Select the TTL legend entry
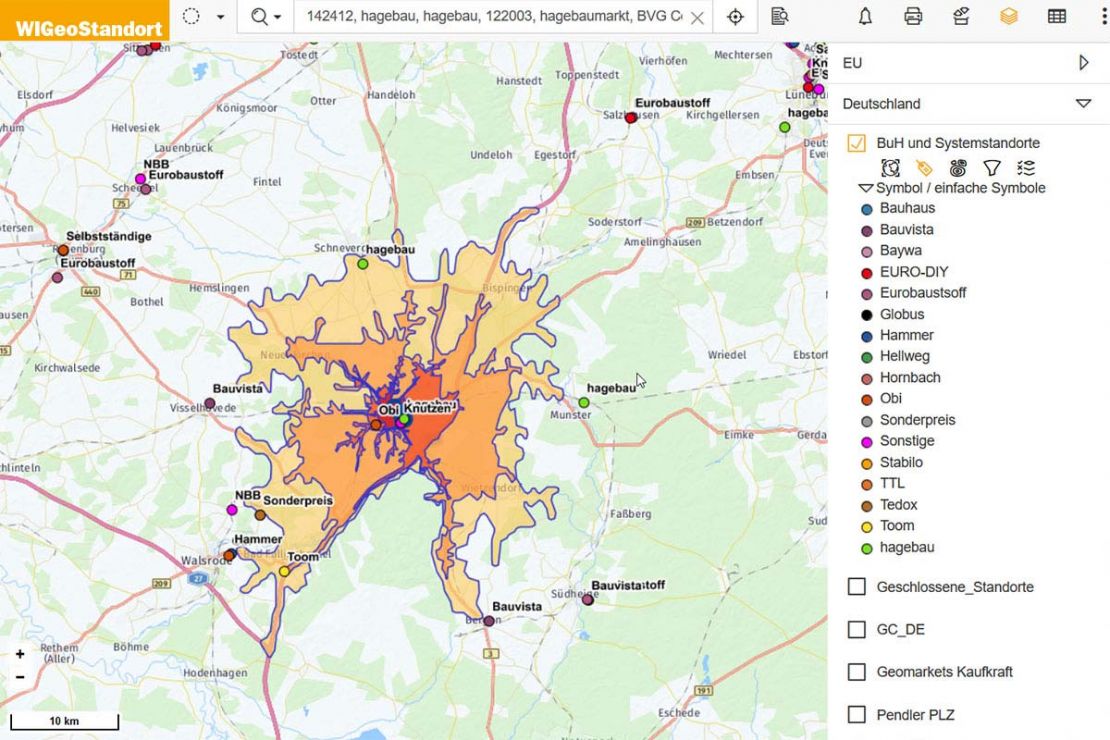 point(892,483)
